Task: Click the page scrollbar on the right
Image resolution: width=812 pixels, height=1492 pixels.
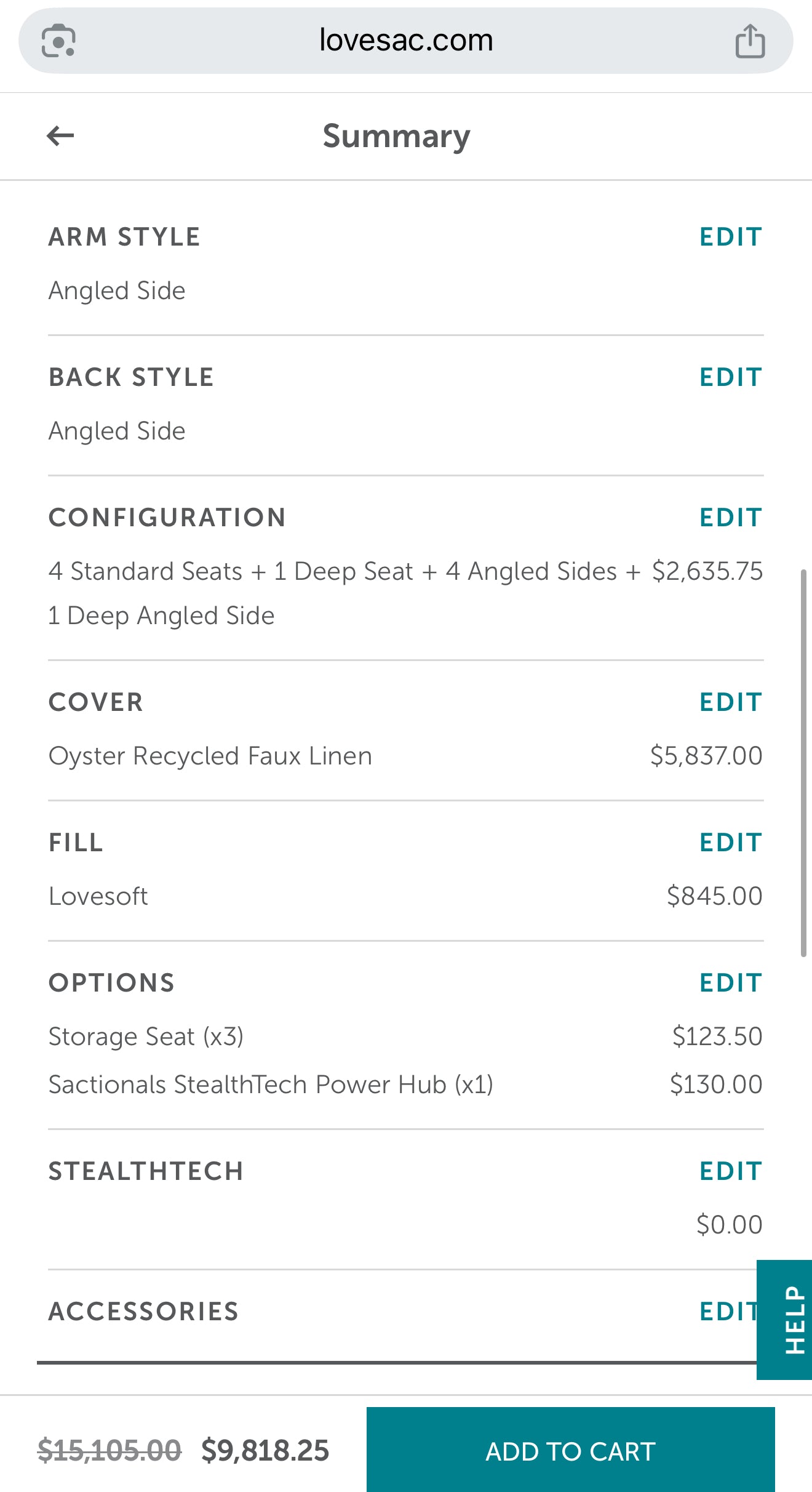Action: point(803,763)
